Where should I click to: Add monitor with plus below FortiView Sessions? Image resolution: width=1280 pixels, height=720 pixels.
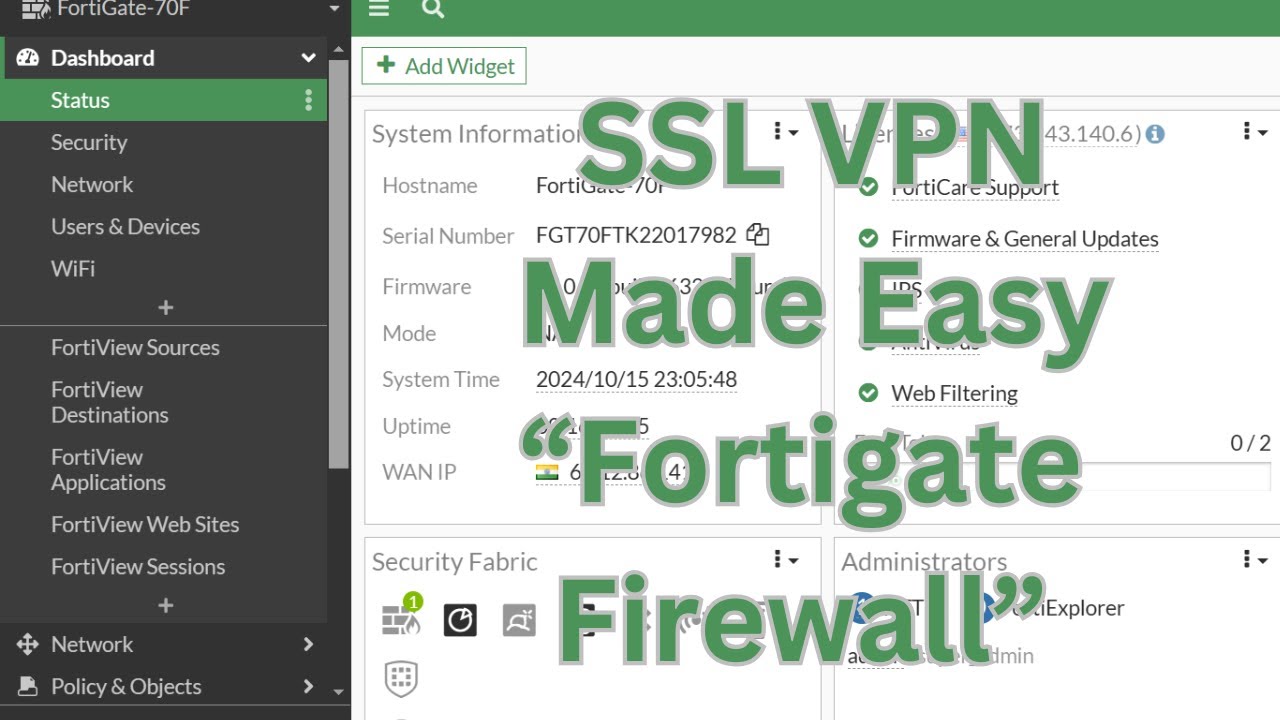pyautogui.click(x=166, y=606)
